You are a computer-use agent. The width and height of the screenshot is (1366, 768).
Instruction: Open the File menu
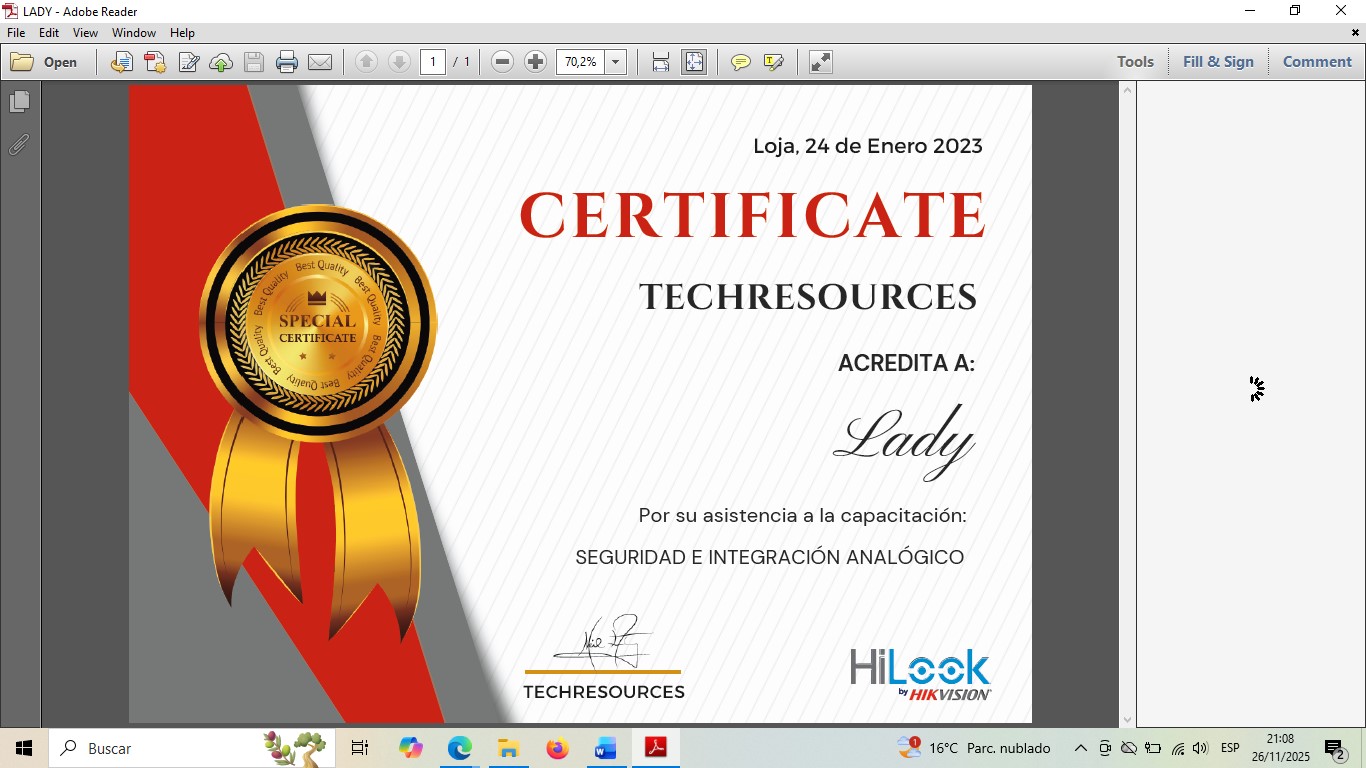(x=16, y=33)
